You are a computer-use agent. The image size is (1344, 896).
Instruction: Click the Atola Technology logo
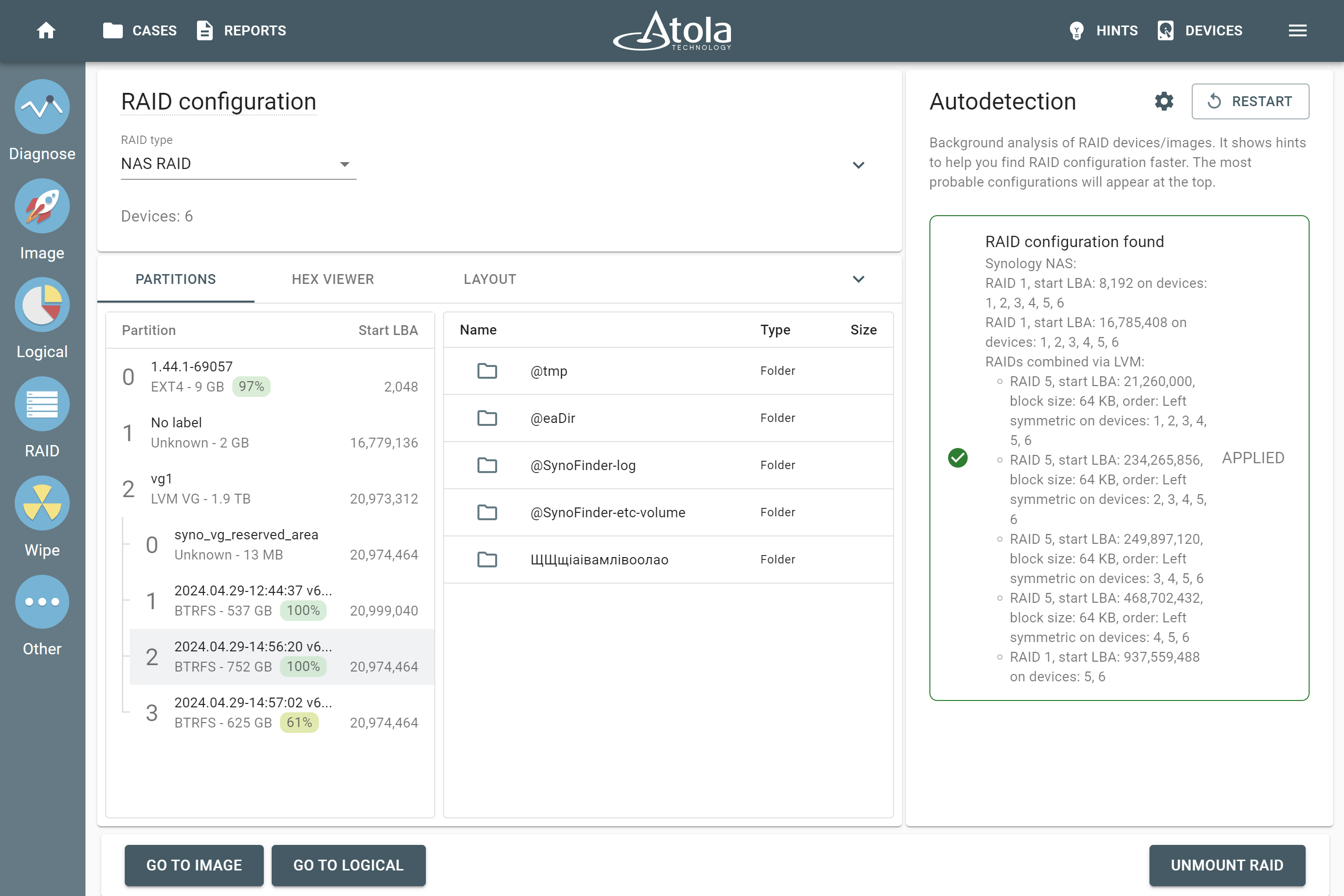point(672,31)
